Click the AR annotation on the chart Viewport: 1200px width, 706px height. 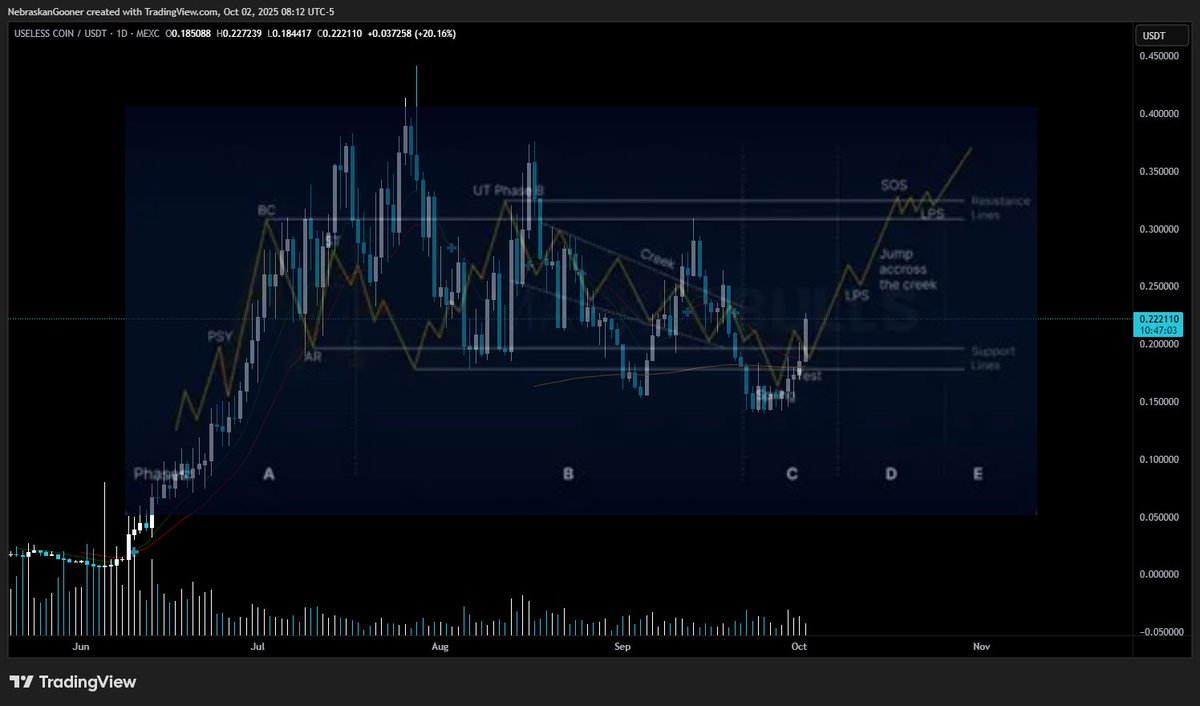(313, 355)
